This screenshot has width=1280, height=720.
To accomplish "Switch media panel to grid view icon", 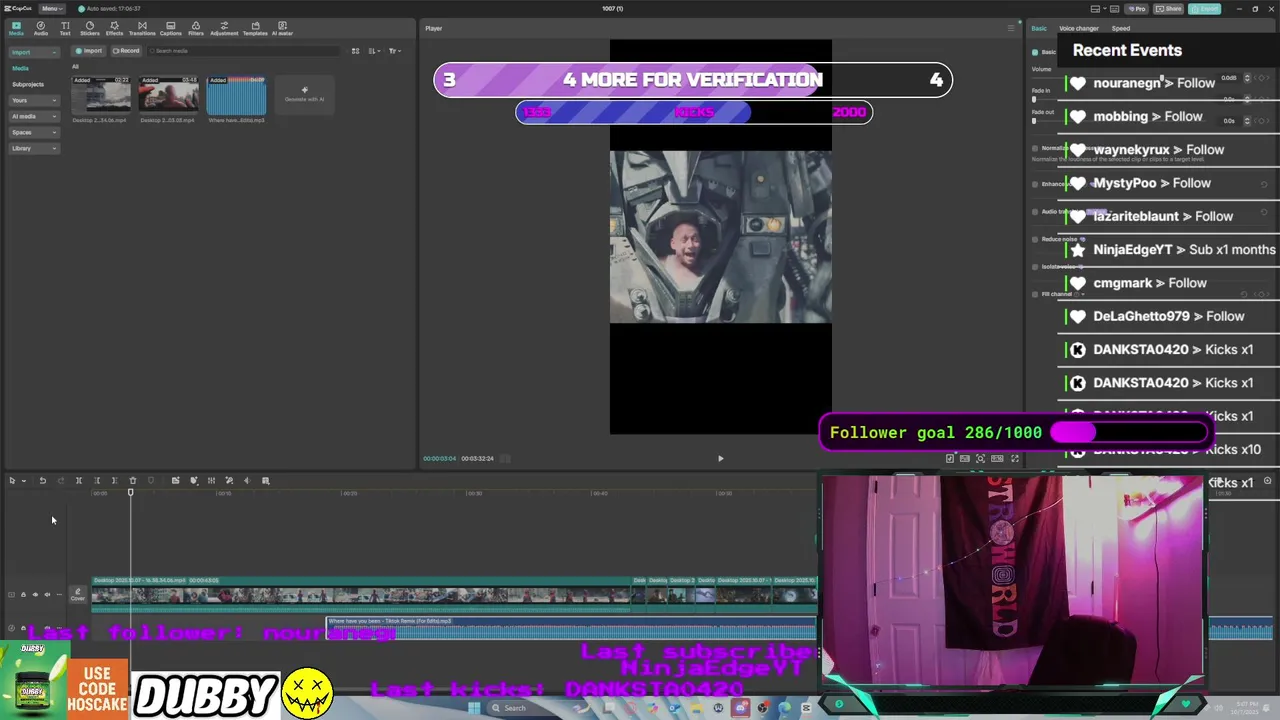I will 355,51.
